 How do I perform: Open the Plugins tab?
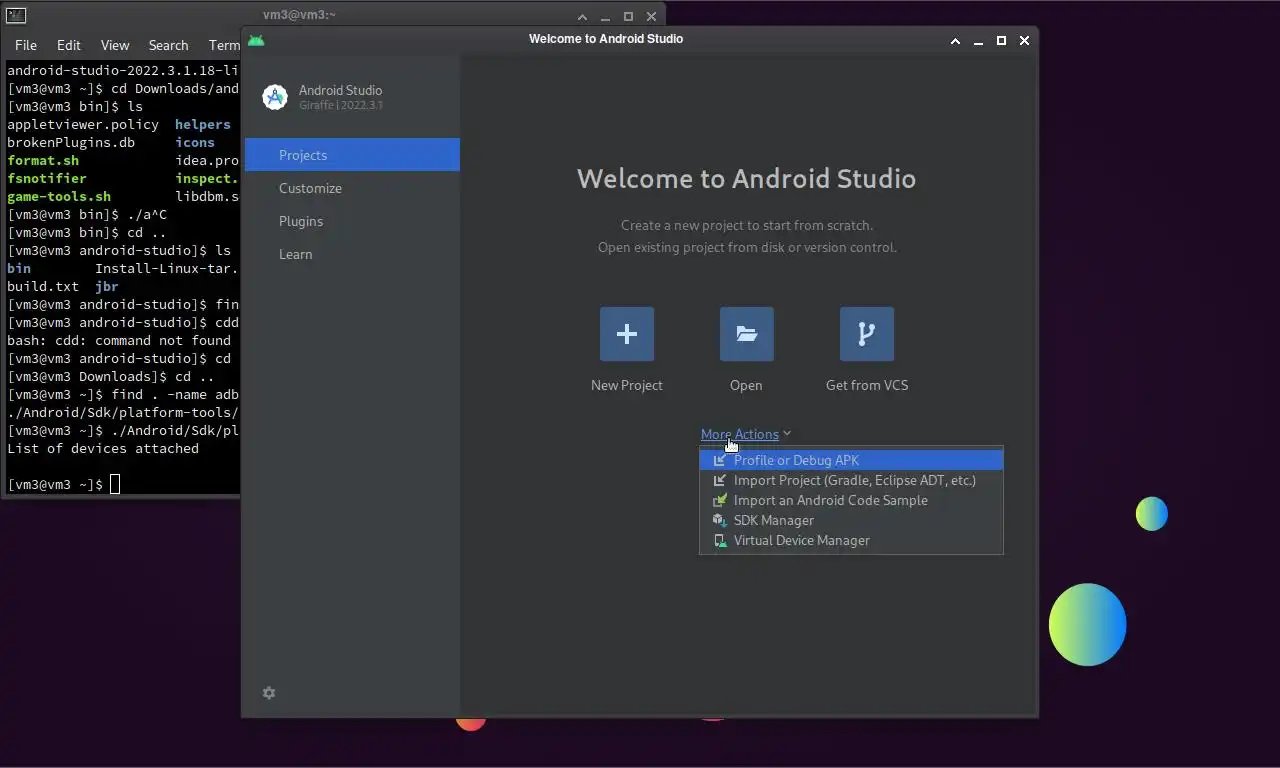click(x=352, y=221)
